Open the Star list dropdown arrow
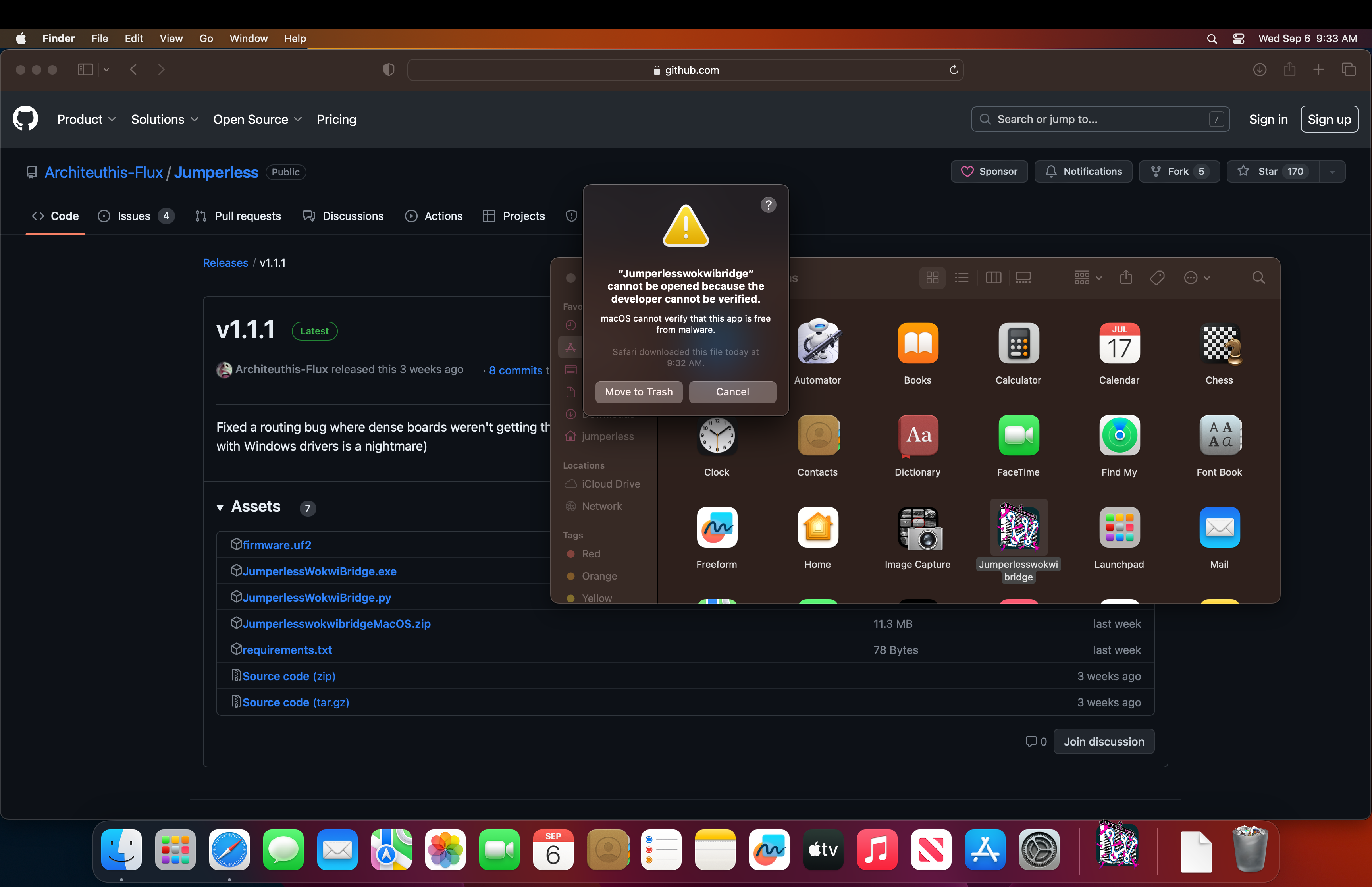The height and width of the screenshot is (887, 1372). coord(1332,172)
